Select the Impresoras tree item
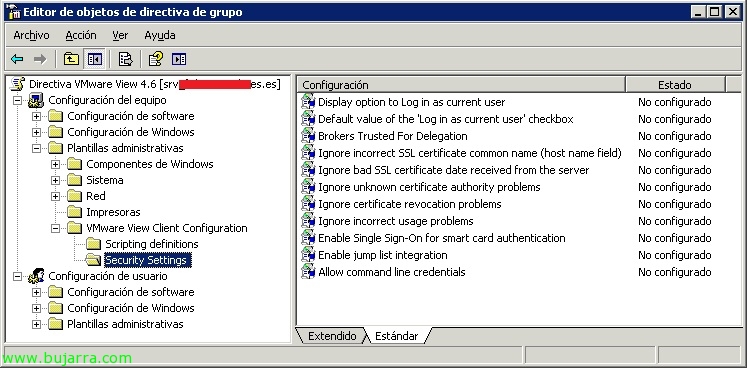 coord(113,212)
